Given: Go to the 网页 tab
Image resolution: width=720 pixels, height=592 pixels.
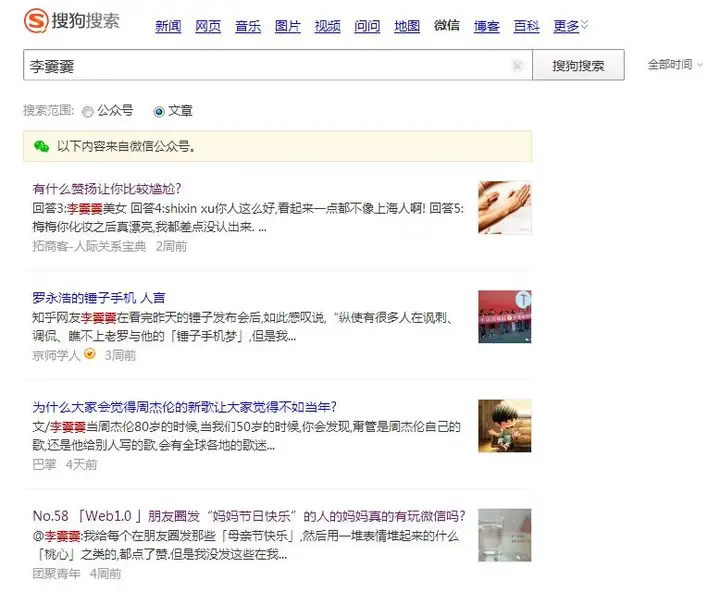Looking at the screenshot, I should click(x=208, y=26).
